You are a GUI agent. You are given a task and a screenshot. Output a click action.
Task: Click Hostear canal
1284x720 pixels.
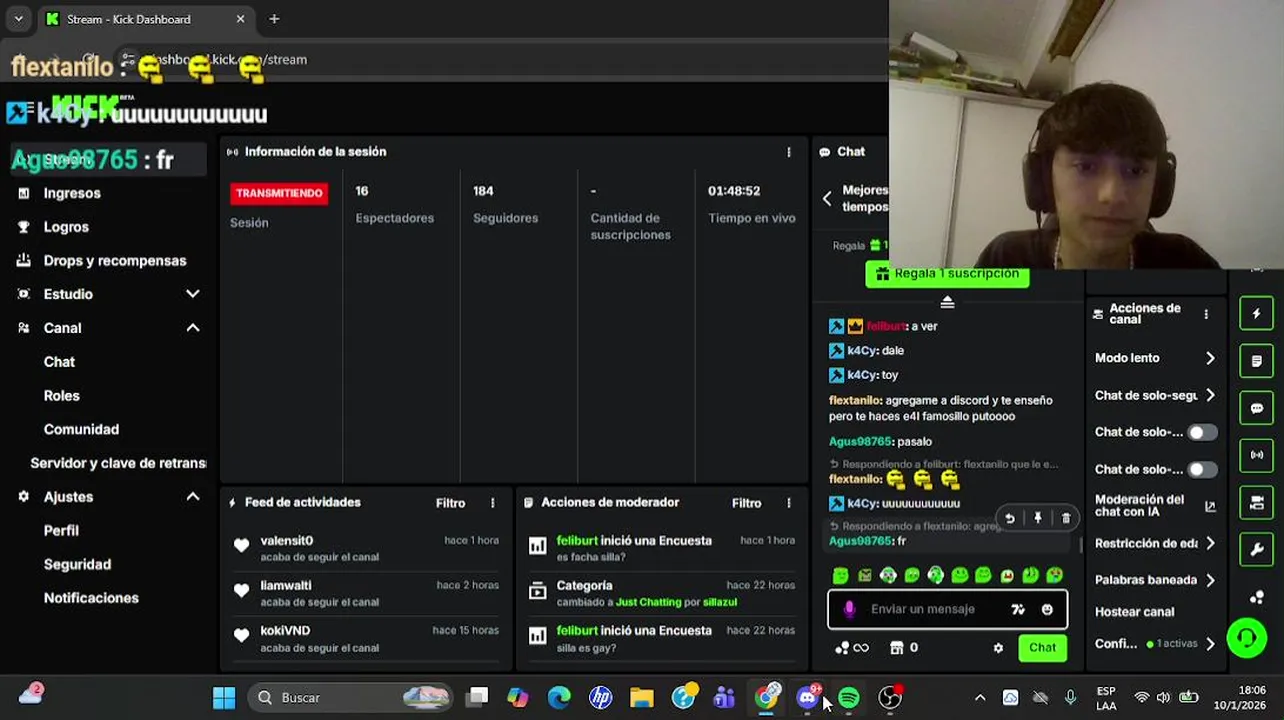tap(1134, 612)
